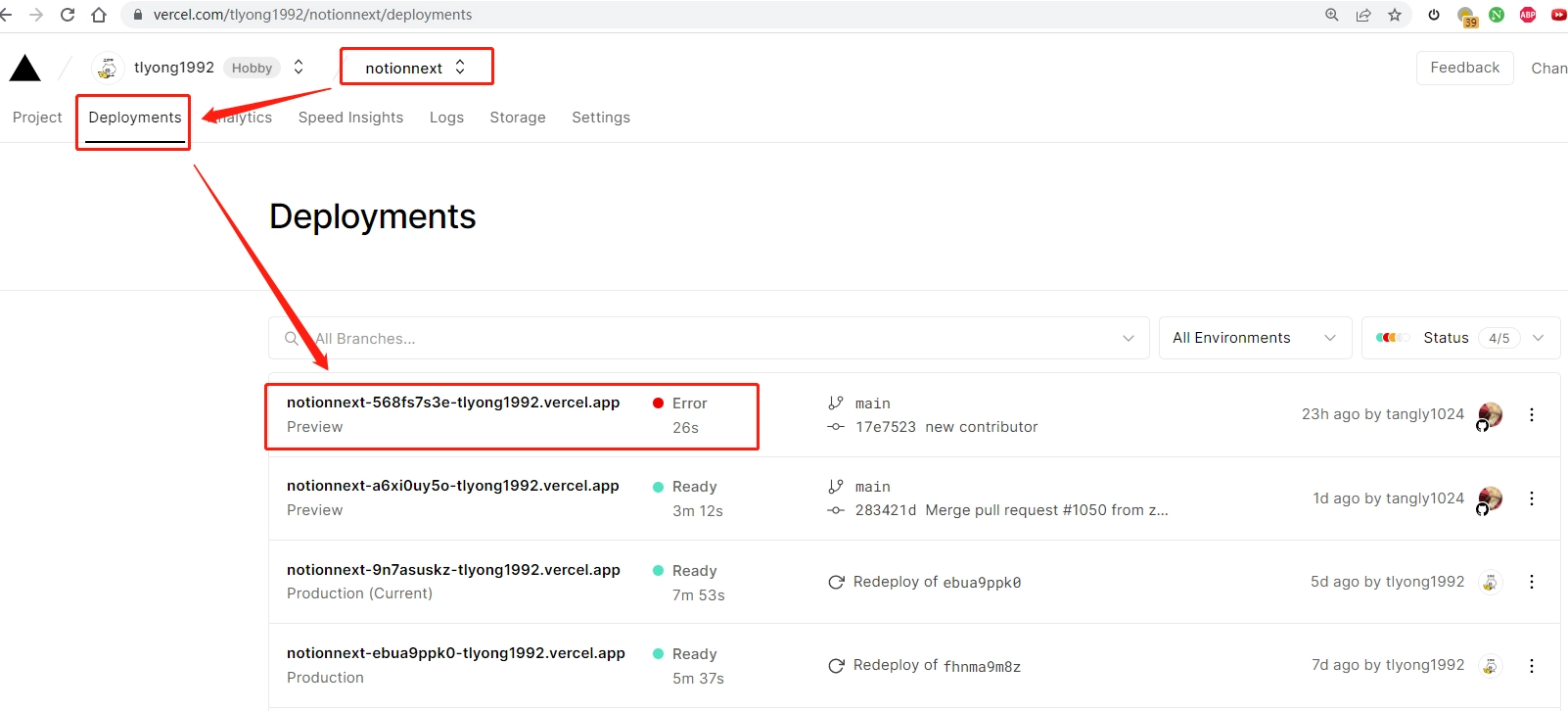
Task: Go to the Speed Insights tab
Action: pyautogui.click(x=350, y=118)
